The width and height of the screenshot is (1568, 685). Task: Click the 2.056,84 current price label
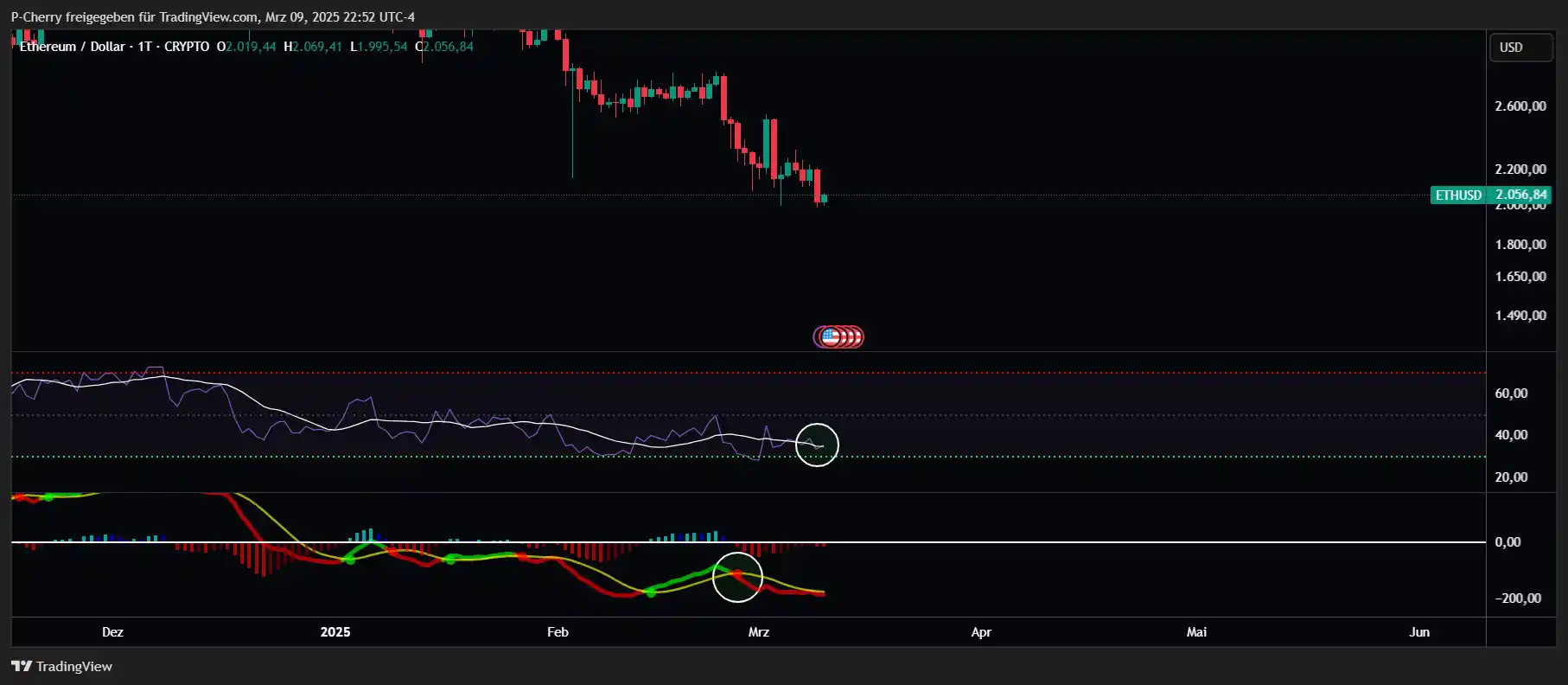coord(1520,195)
